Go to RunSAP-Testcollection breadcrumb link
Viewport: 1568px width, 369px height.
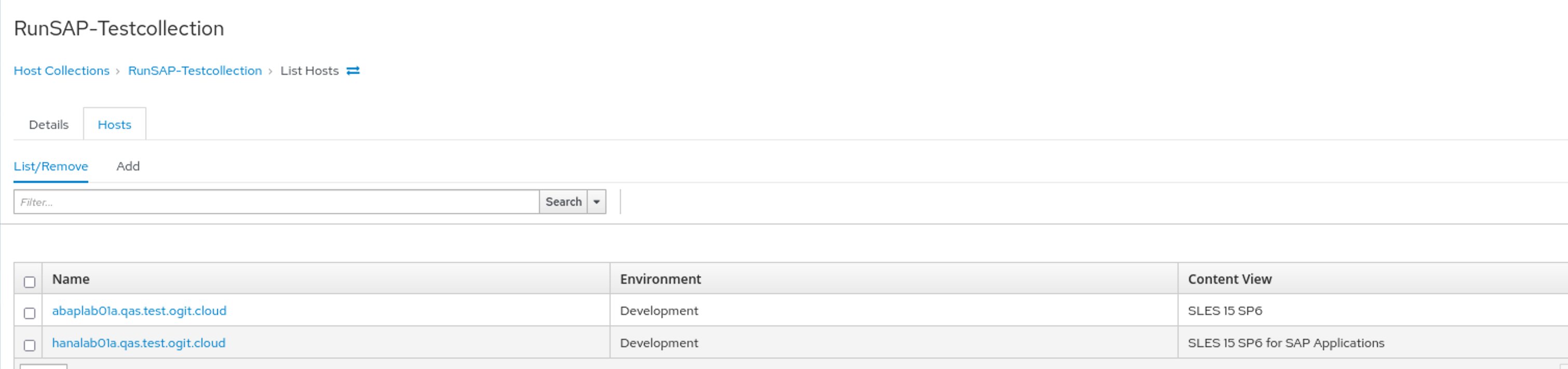pyautogui.click(x=195, y=71)
